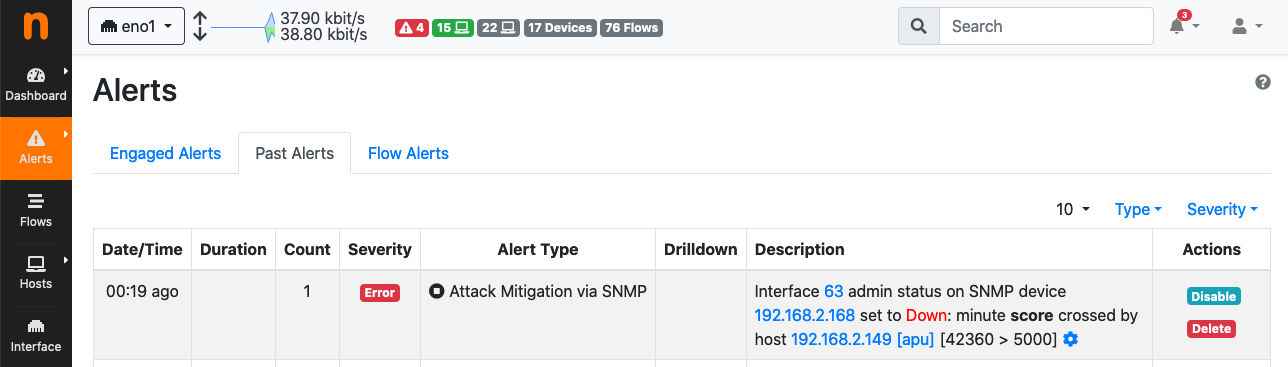Click the red Down status text
The width and height of the screenshot is (1288, 367).
pyautogui.click(x=926, y=316)
